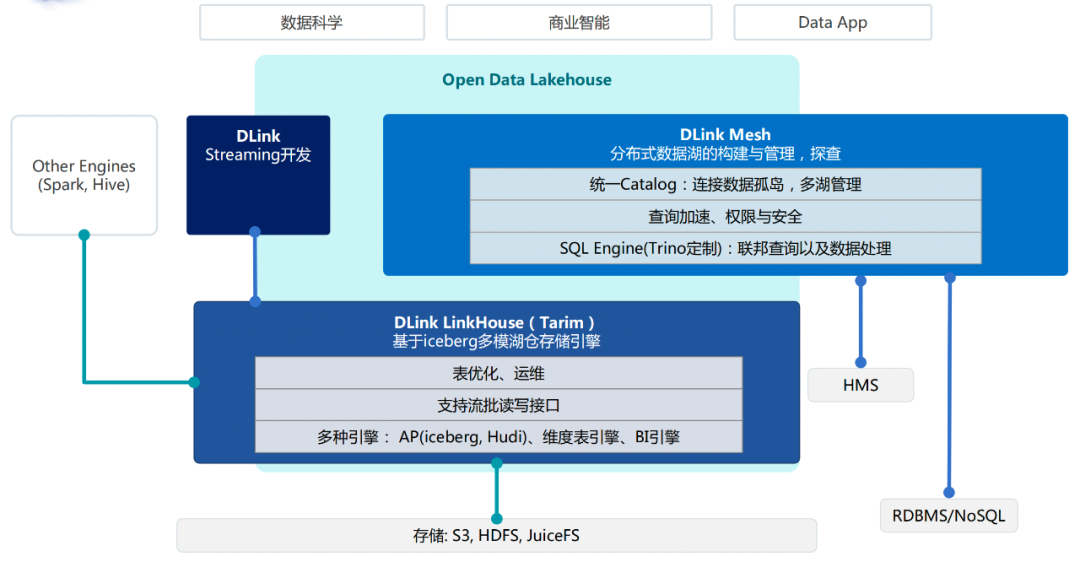1080x562 pixels.
Task: Select the Other Engines (Spark, Hive) box
Action: click(x=84, y=175)
